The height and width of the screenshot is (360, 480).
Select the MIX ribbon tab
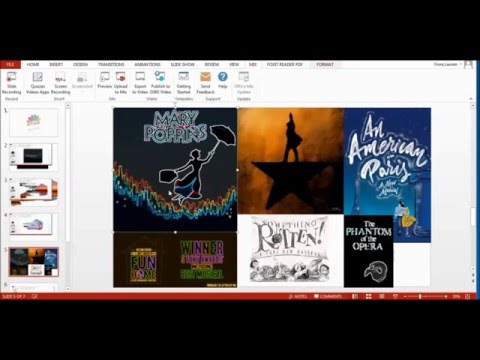253,64
